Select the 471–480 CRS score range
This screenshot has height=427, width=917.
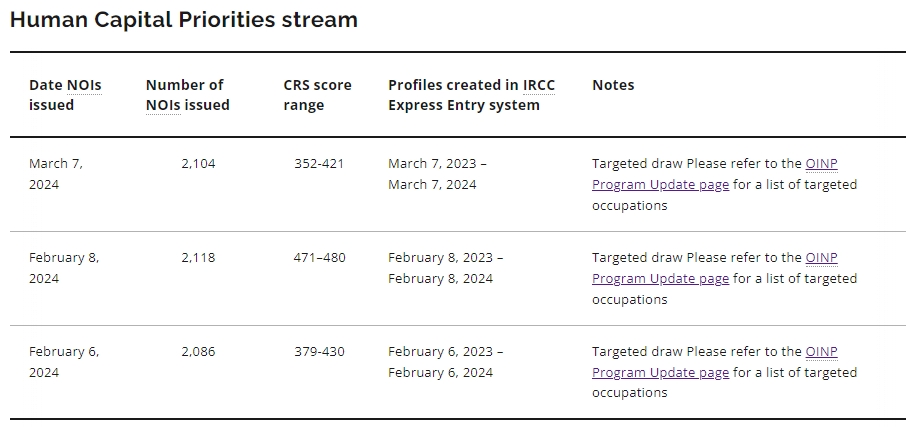319,257
